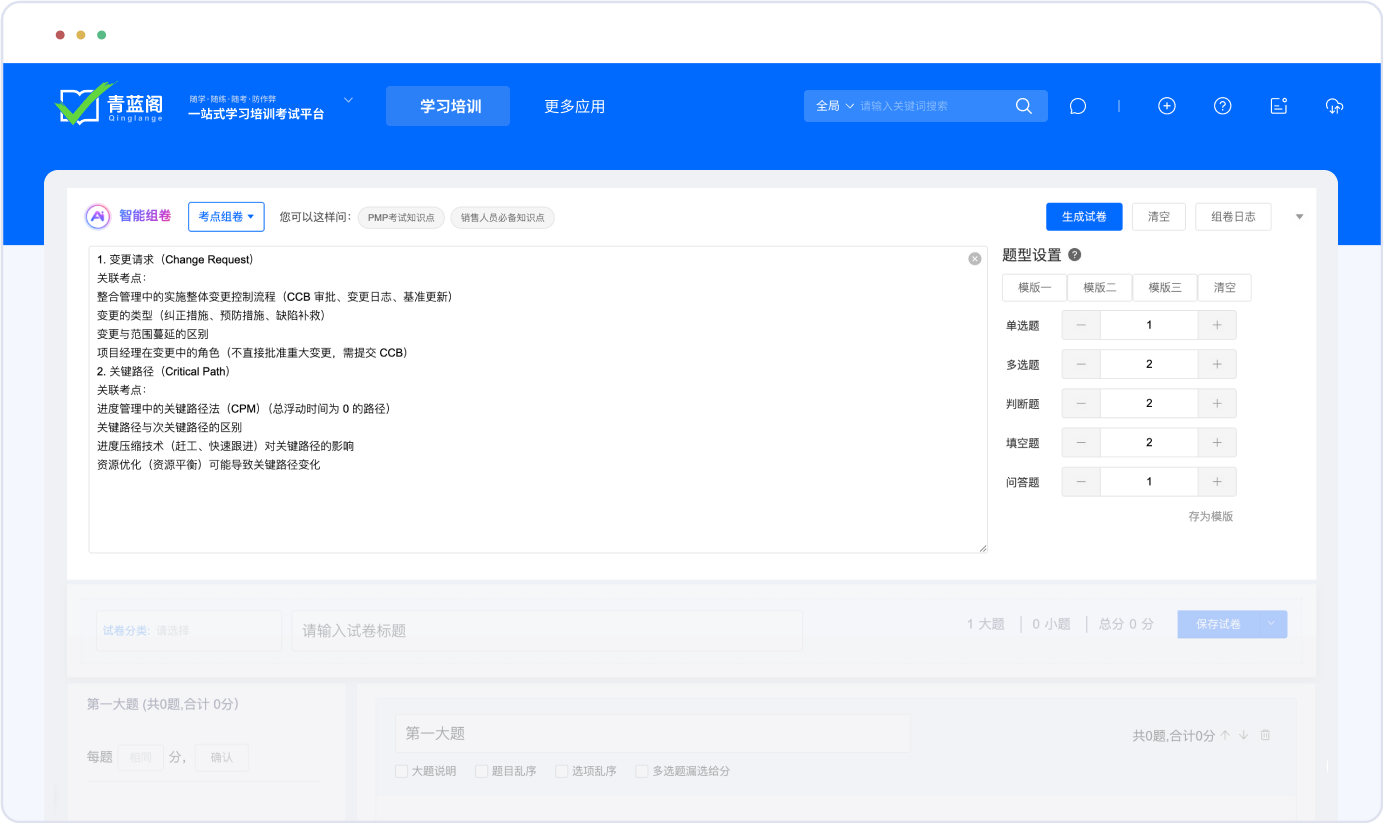Viewport: 1383px width, 823px height.
Task: Open the help question mark icon
Action: coord(1222,106)
